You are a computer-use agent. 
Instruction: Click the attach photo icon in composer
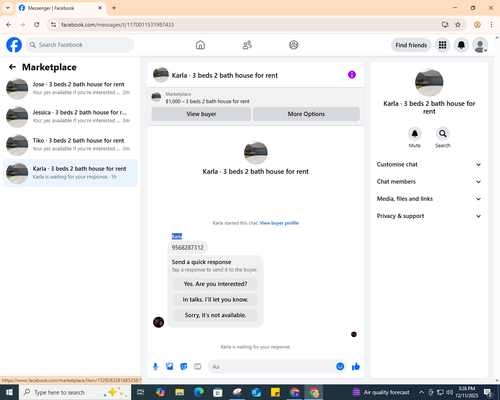tap(170, 367)
